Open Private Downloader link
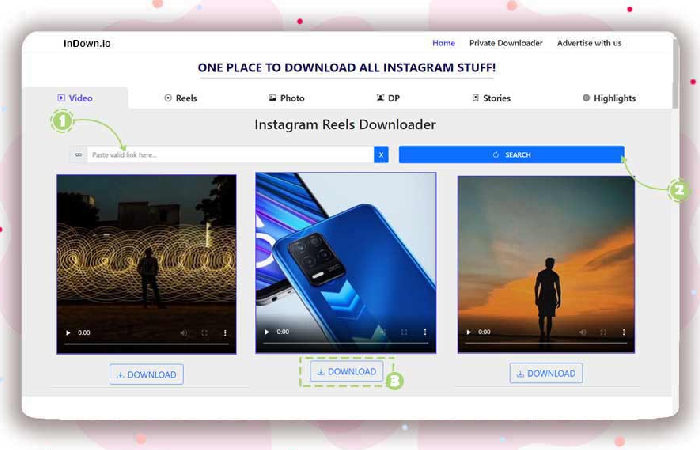700x450 pixels. click(x=505, y=43)
